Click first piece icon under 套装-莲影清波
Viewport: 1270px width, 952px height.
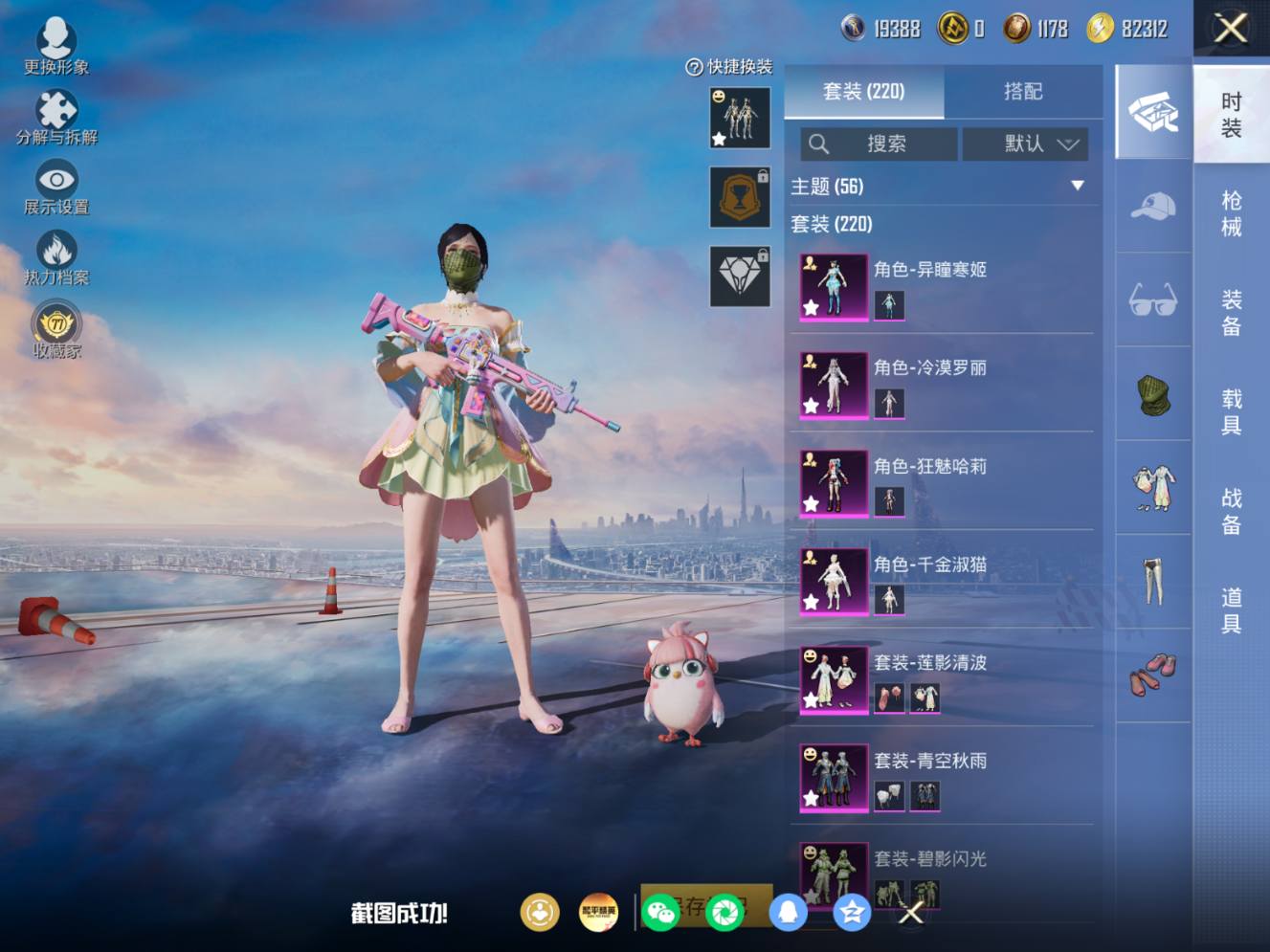[x=889, y=698]
